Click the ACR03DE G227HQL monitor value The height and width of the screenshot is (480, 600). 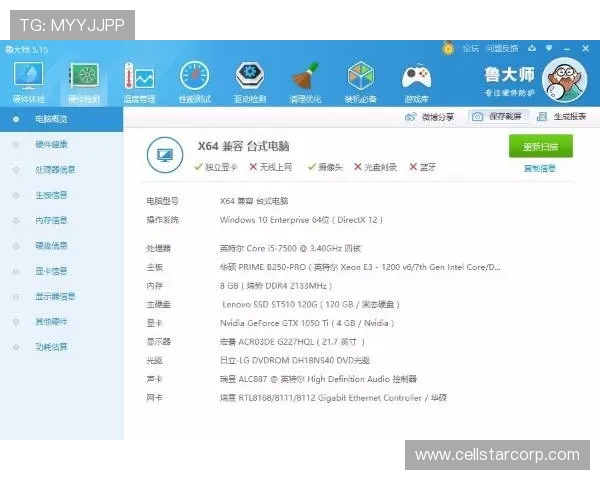tap(292, 342)
